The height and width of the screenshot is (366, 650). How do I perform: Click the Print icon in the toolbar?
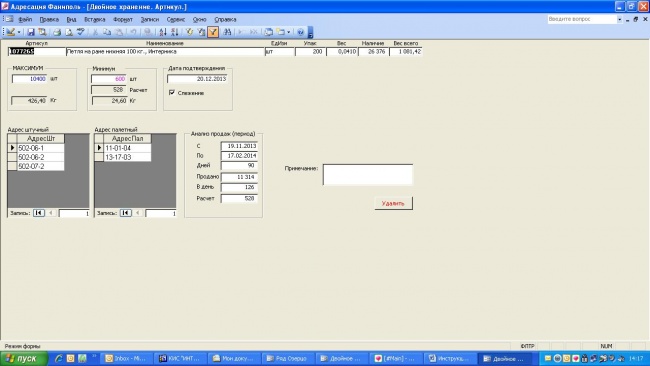click(x=57, y=32)
